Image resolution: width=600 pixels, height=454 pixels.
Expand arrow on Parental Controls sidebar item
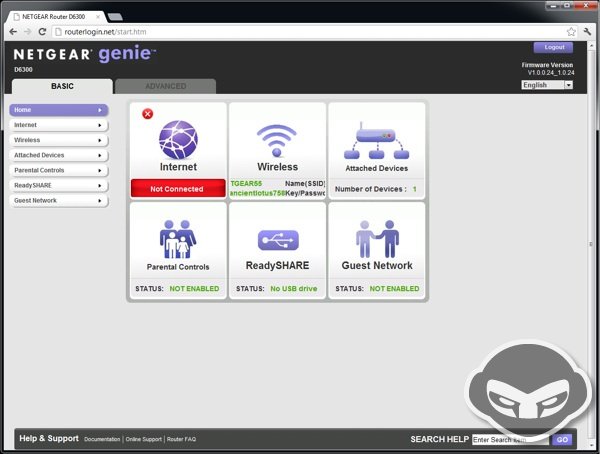tap(100, 170)
